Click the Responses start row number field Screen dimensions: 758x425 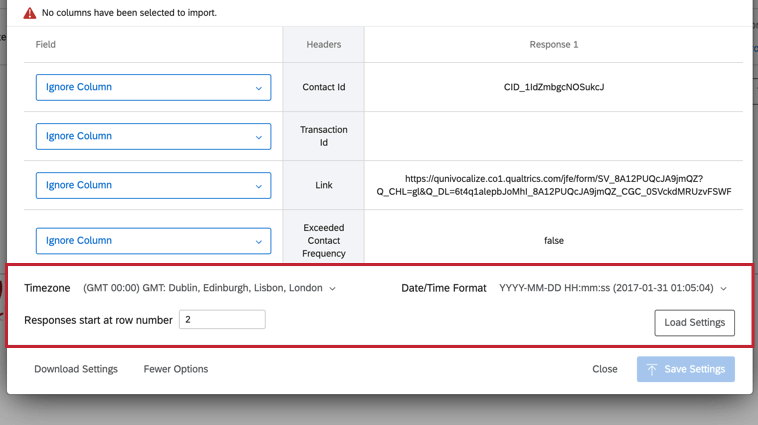(x=222, y=320)
